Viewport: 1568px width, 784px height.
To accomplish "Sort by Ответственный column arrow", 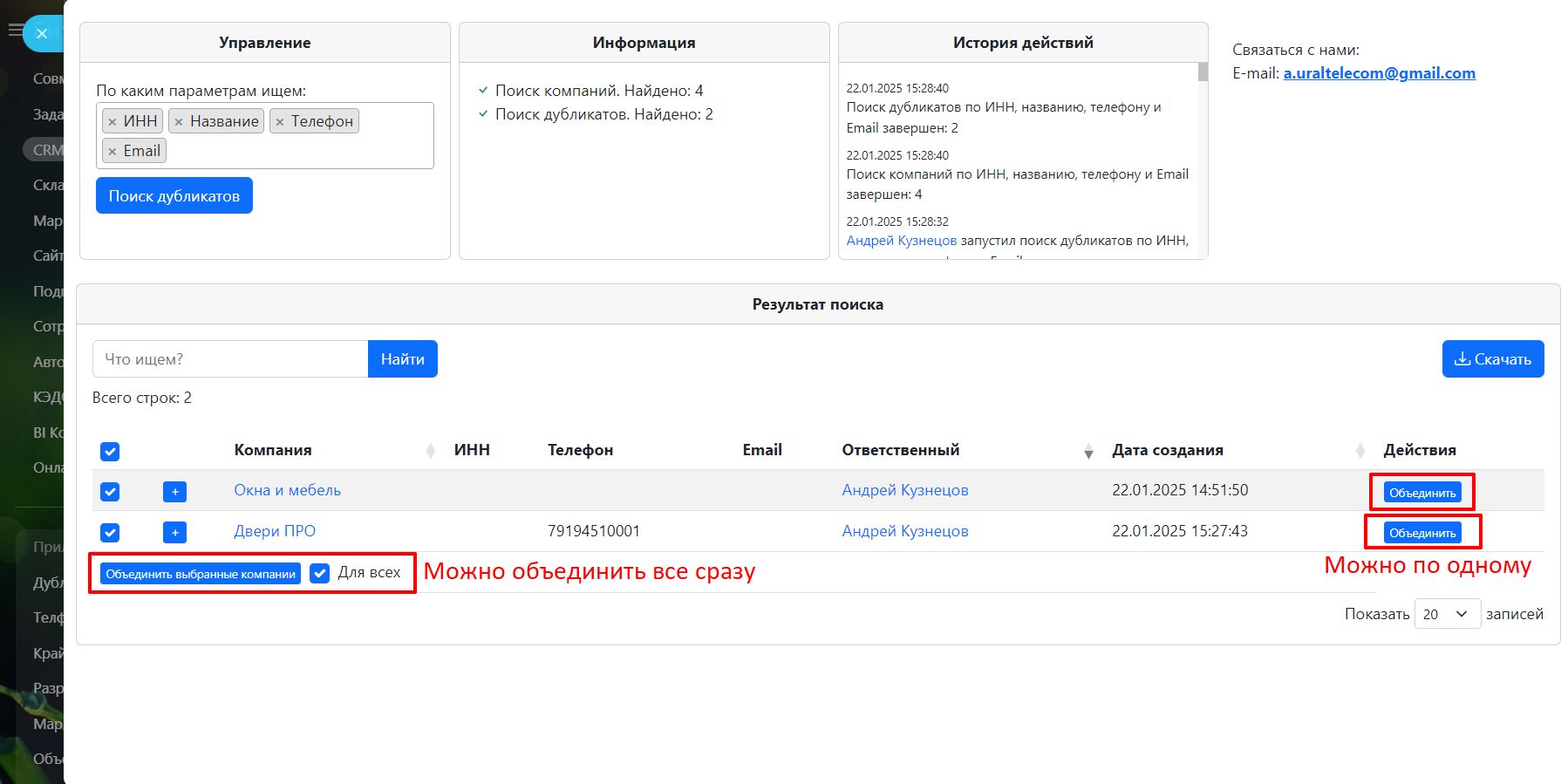I will tap(1087, 451).
